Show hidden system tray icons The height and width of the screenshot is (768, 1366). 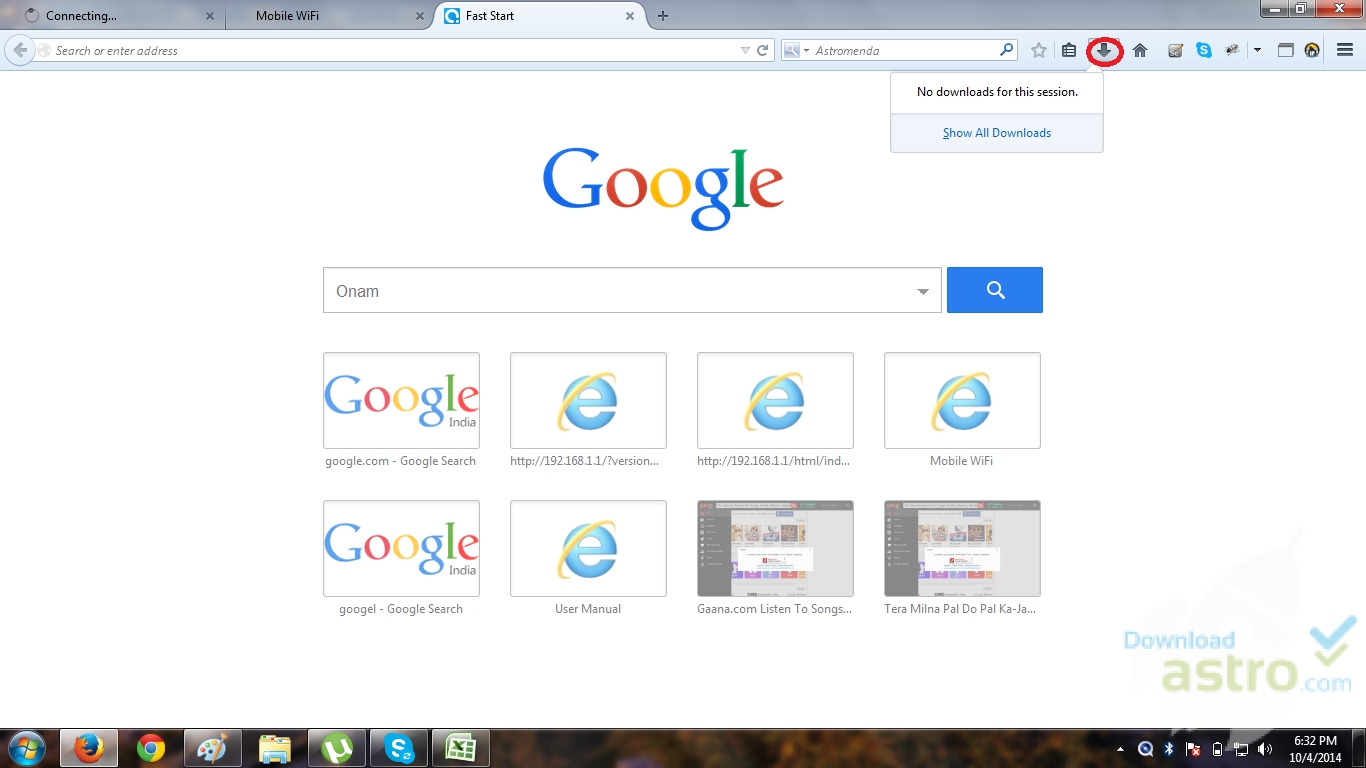tap(1121, 748)
